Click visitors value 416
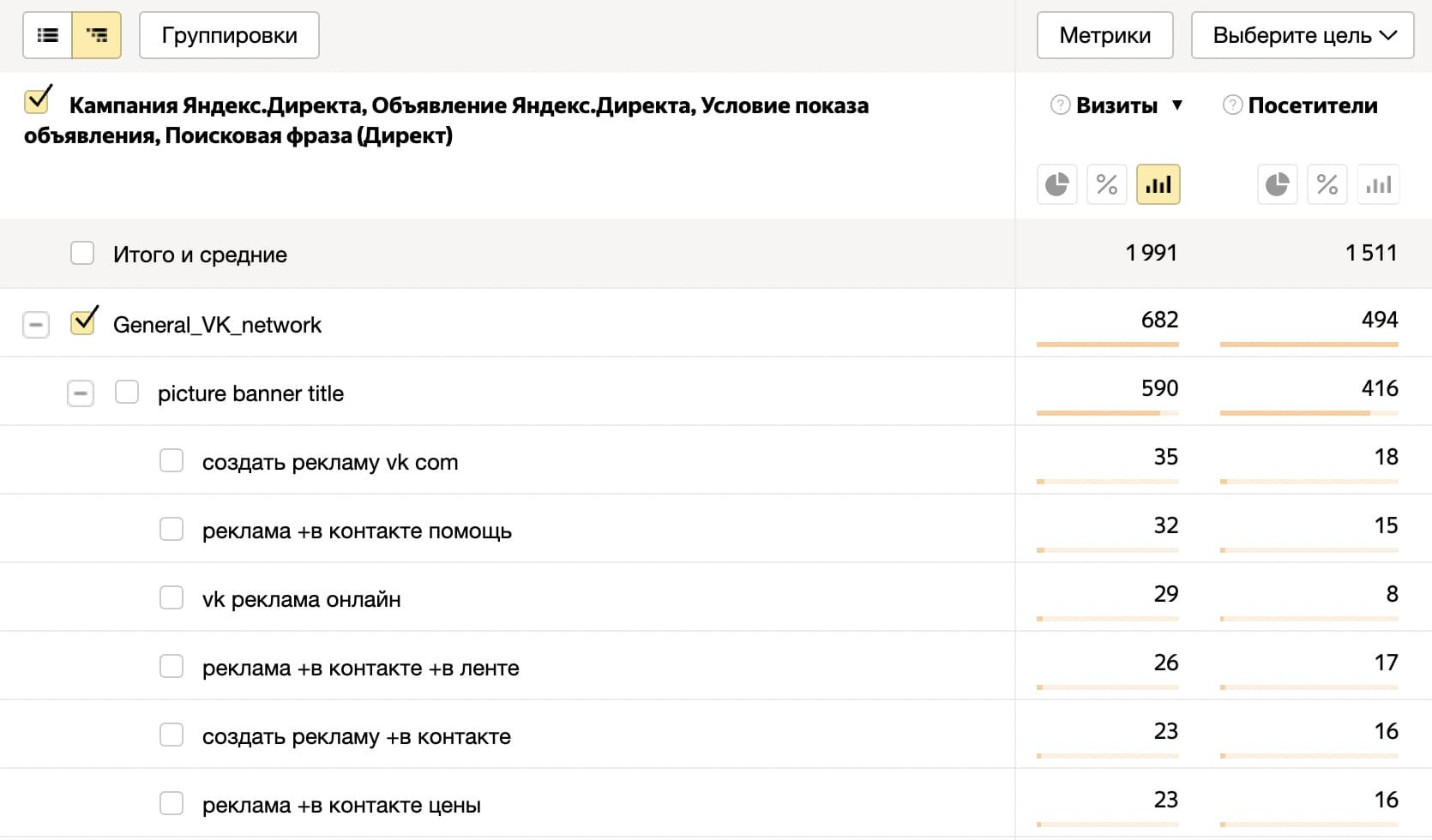The image size is (1432, 840). 1381,388
